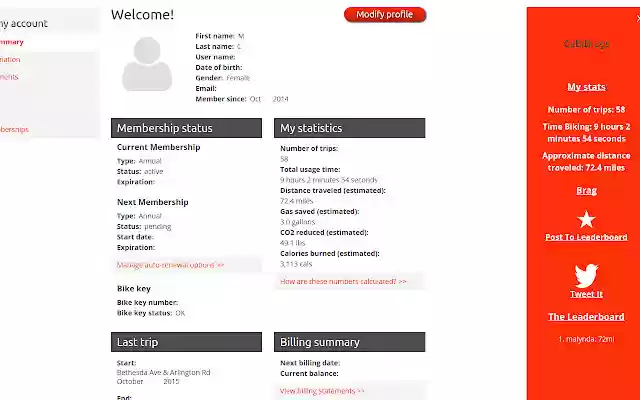Open Manage auto-renewal options link

(x=171, y=265)
